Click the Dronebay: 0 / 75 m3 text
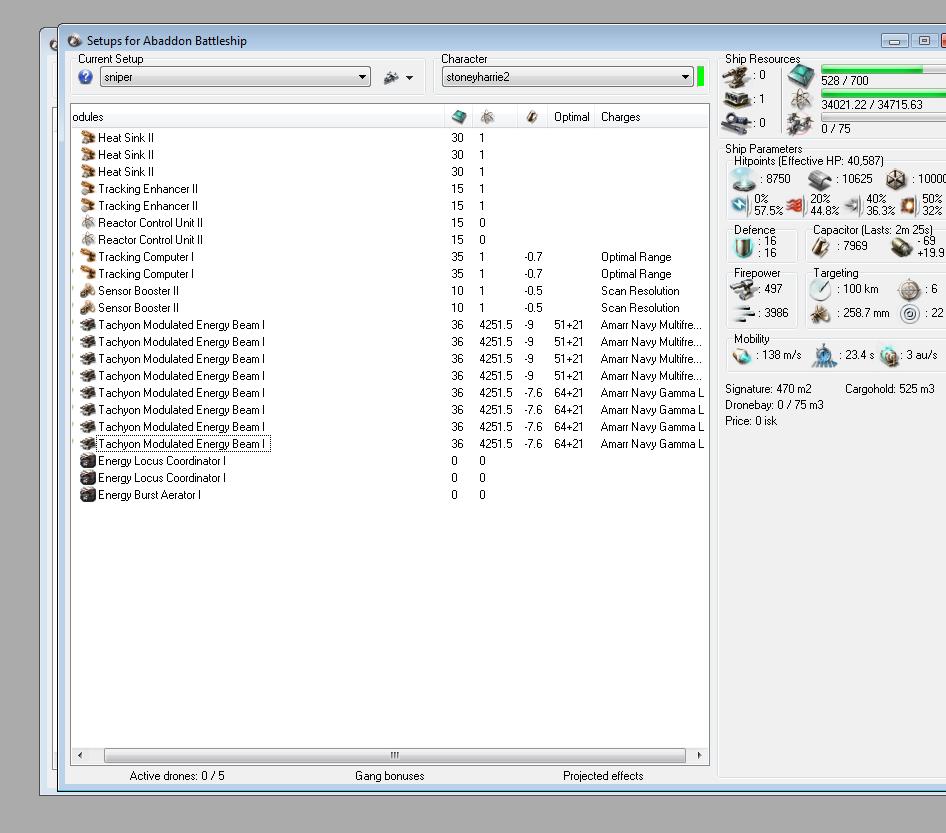 click(774, 405)
